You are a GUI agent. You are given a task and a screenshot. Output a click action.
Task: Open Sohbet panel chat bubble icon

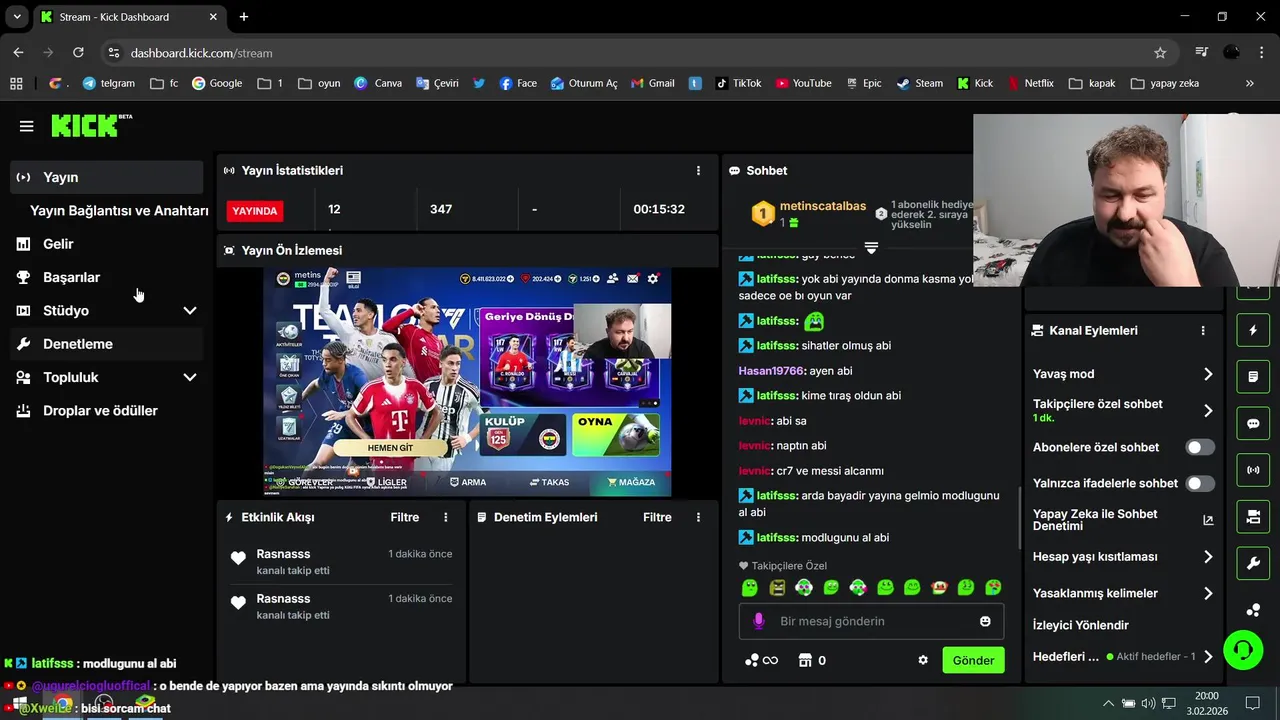pyautogui.click(x=734, y=171)
